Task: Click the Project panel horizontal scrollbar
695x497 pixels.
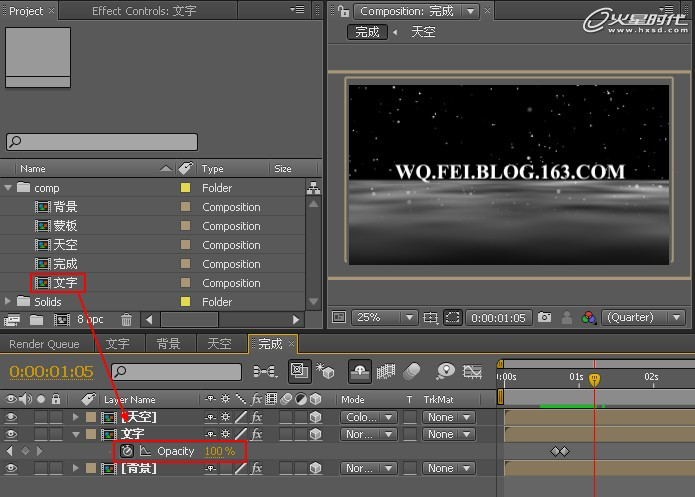Action: [x=223, y=319]
